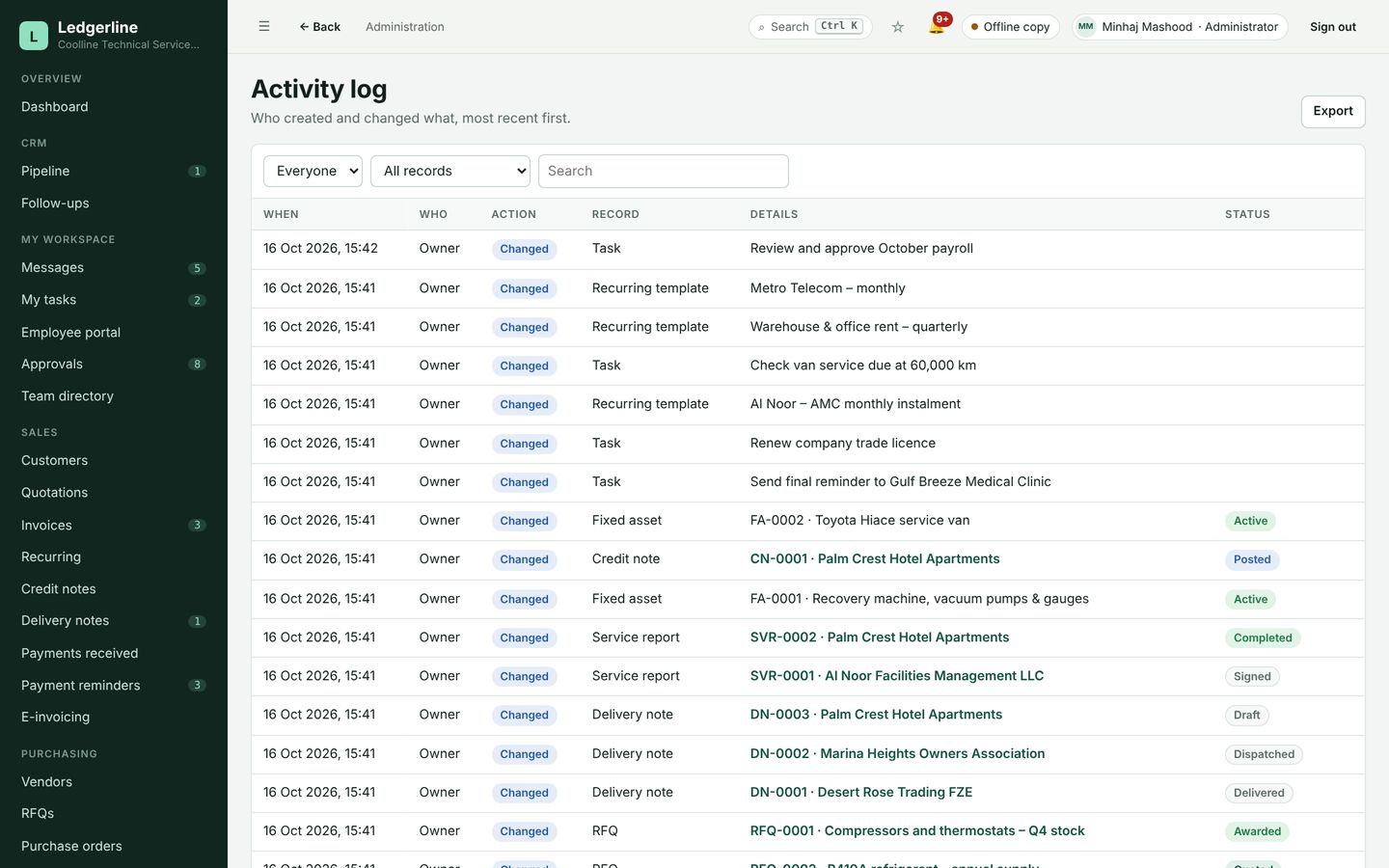Open Pipeline in the sidebar

[114, 171]
